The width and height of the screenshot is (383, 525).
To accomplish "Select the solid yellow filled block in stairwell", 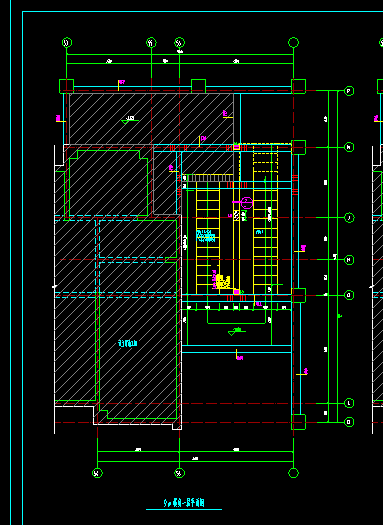I will click(x=223, y=282).
